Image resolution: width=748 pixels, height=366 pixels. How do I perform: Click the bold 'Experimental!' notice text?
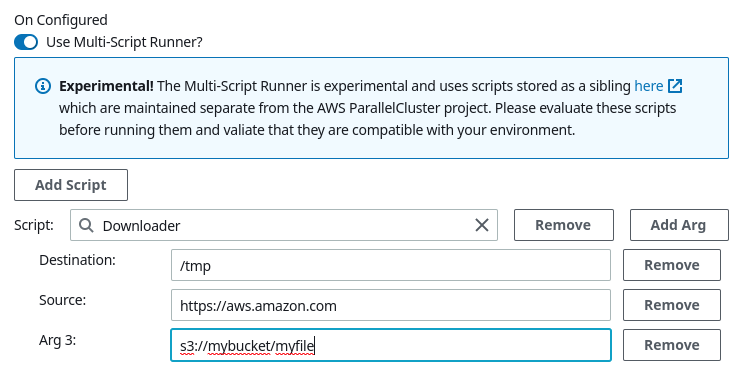coord(106,86)
